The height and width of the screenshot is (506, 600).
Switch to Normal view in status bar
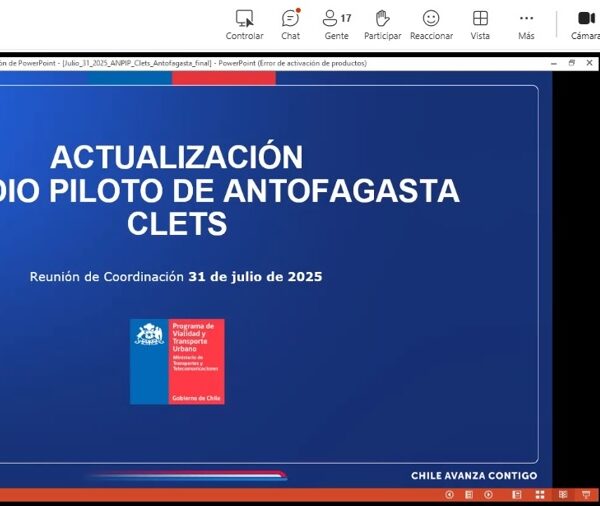click(519, 494)
